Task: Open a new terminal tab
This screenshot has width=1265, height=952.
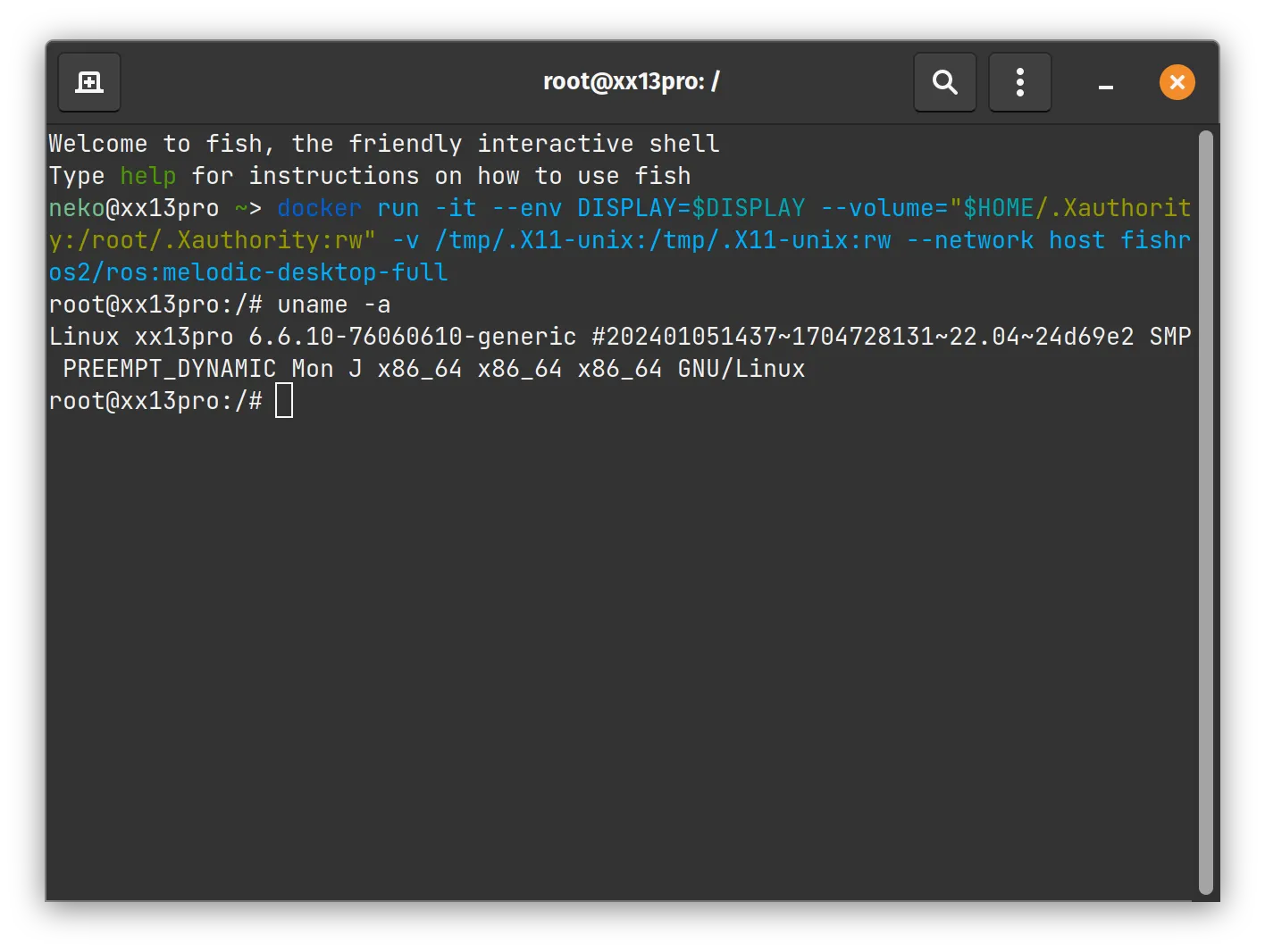Action: point(88,81)
